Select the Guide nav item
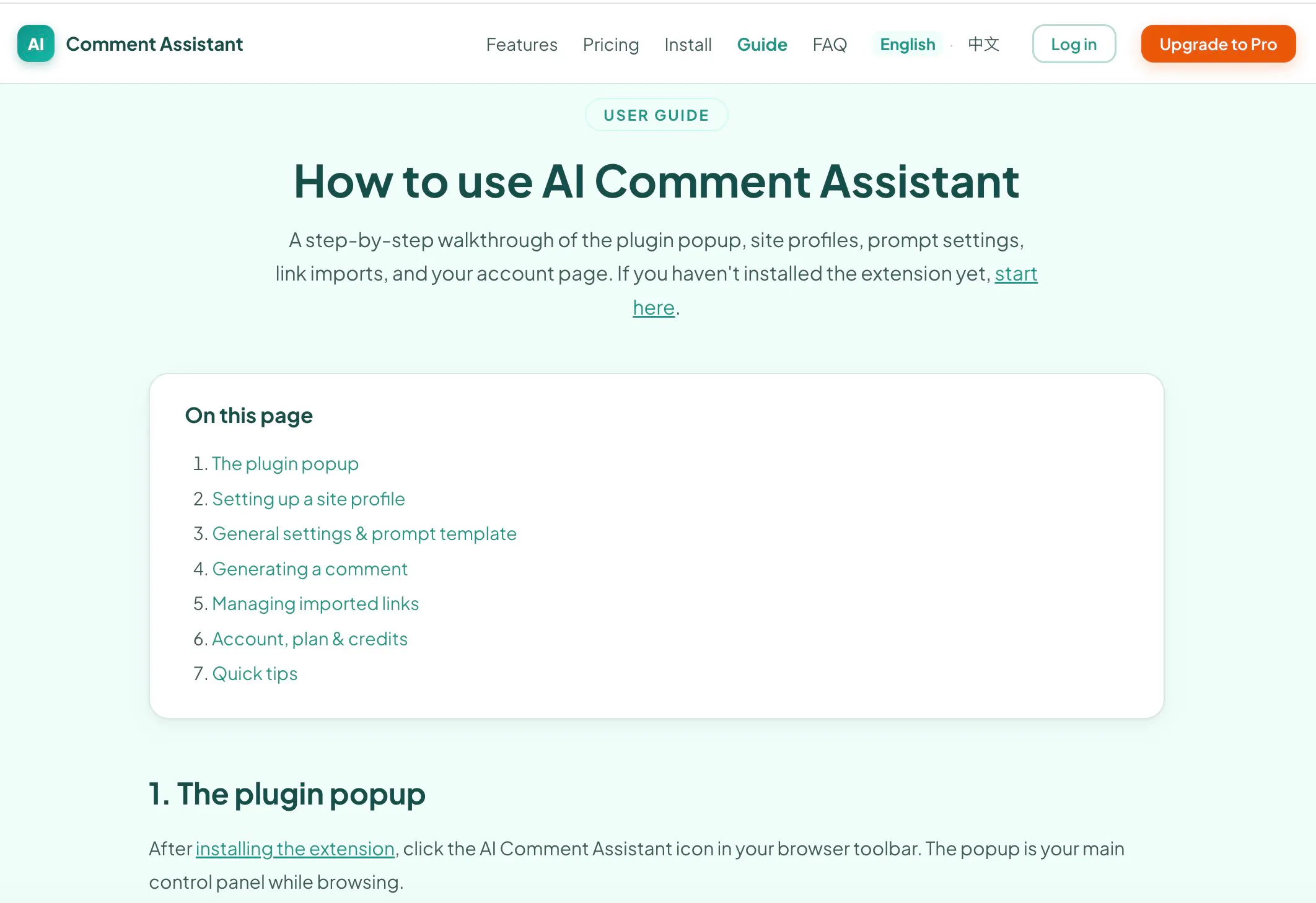 tap(762, 45)
